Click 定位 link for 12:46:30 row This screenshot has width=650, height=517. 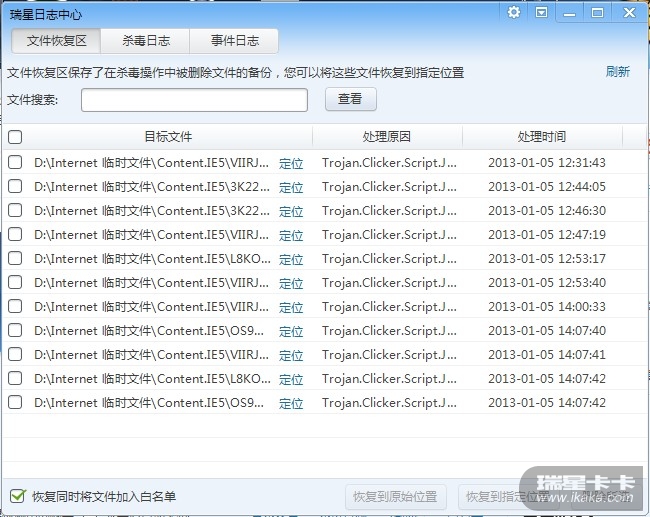[291, 212]
